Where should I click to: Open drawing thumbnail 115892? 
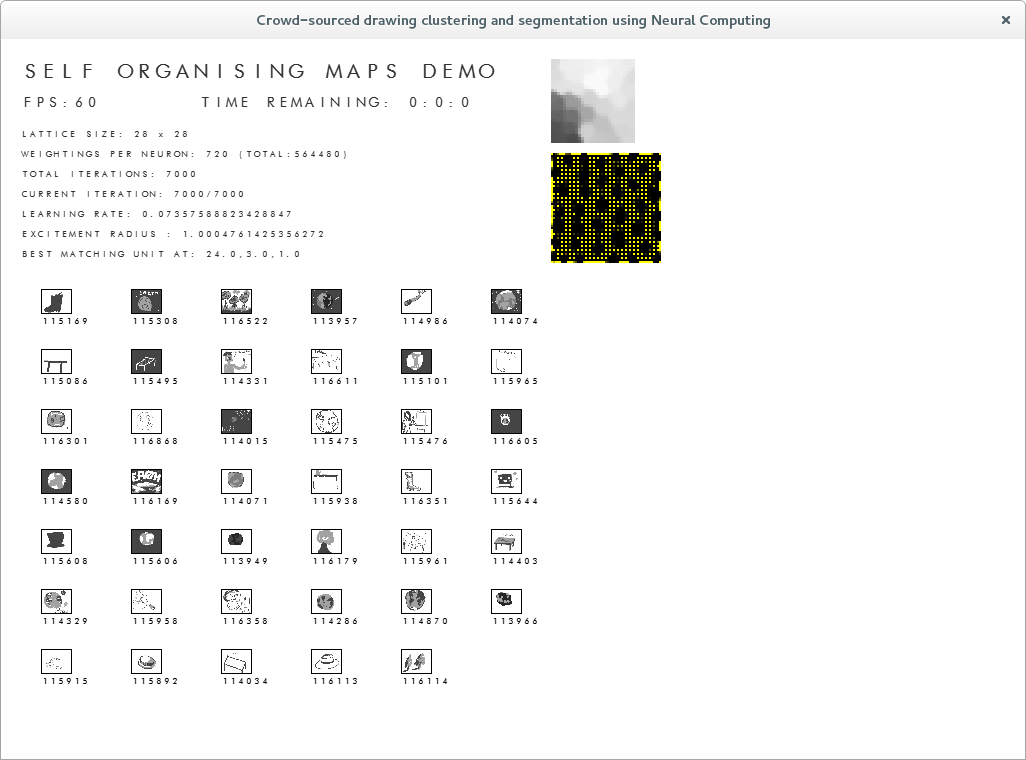tap(147, 662)
